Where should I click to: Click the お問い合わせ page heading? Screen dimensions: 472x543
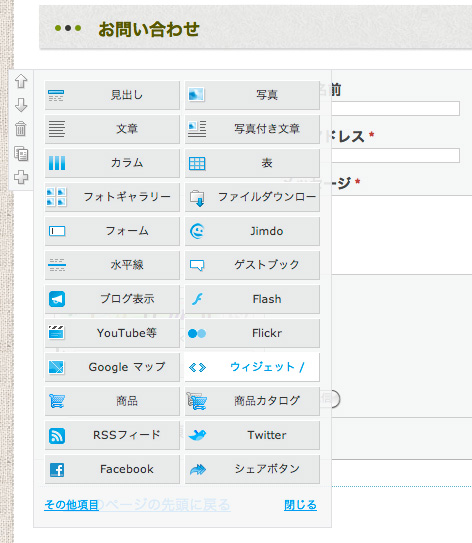pyautogui.click(x=149, y=29)
